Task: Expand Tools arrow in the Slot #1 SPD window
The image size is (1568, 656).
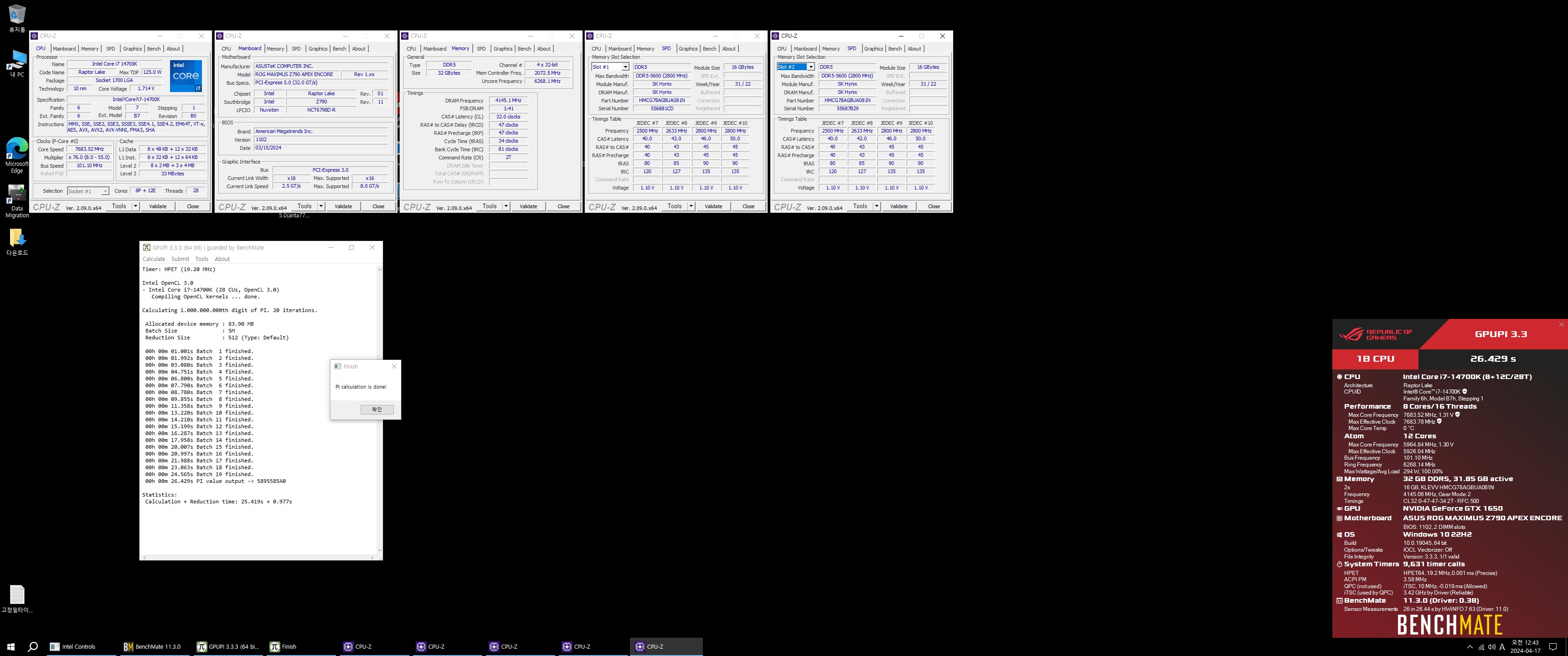Action: [691, 206]
